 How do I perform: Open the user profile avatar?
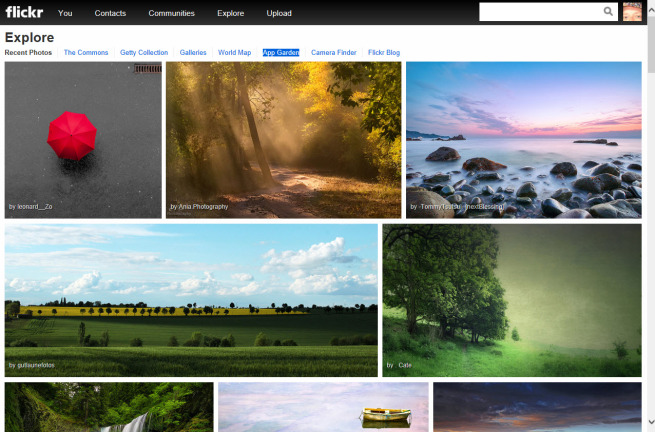(632, 12)
